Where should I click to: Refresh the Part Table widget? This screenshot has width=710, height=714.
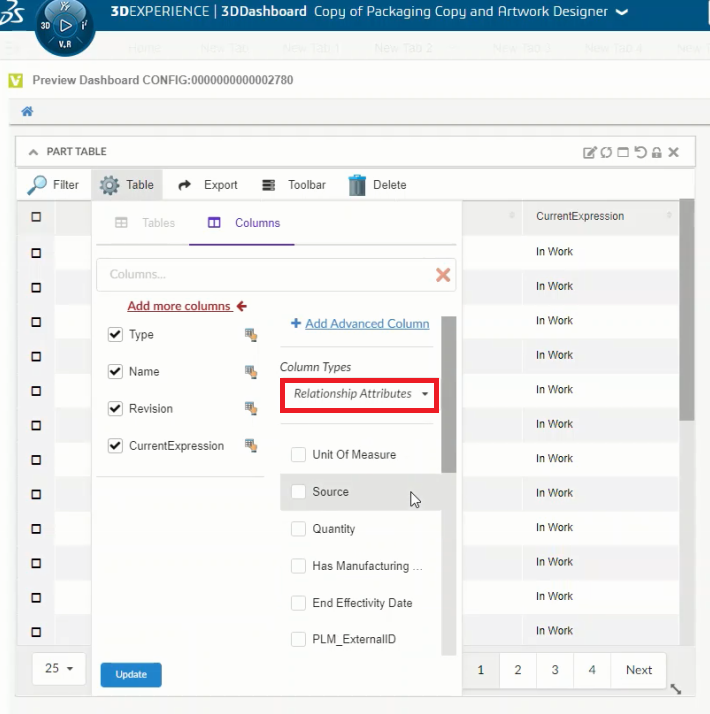click(606, 152)
